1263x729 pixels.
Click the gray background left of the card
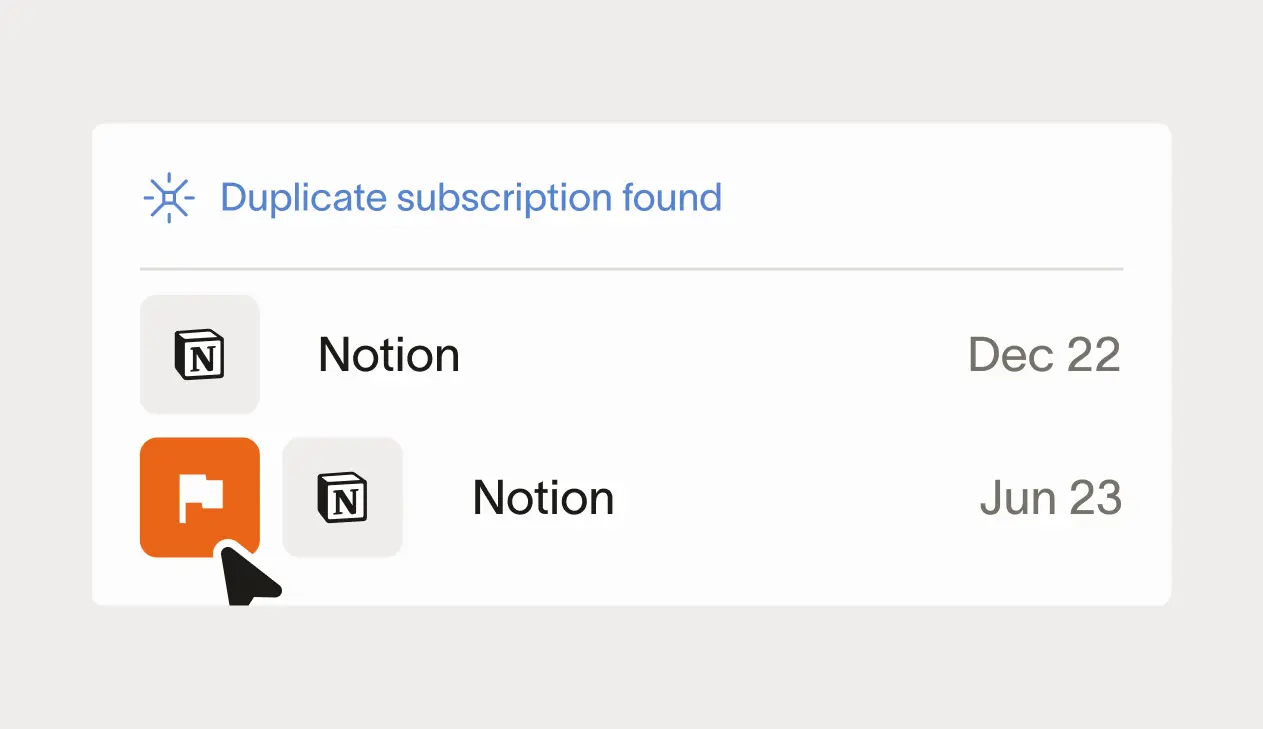point(45,364)
